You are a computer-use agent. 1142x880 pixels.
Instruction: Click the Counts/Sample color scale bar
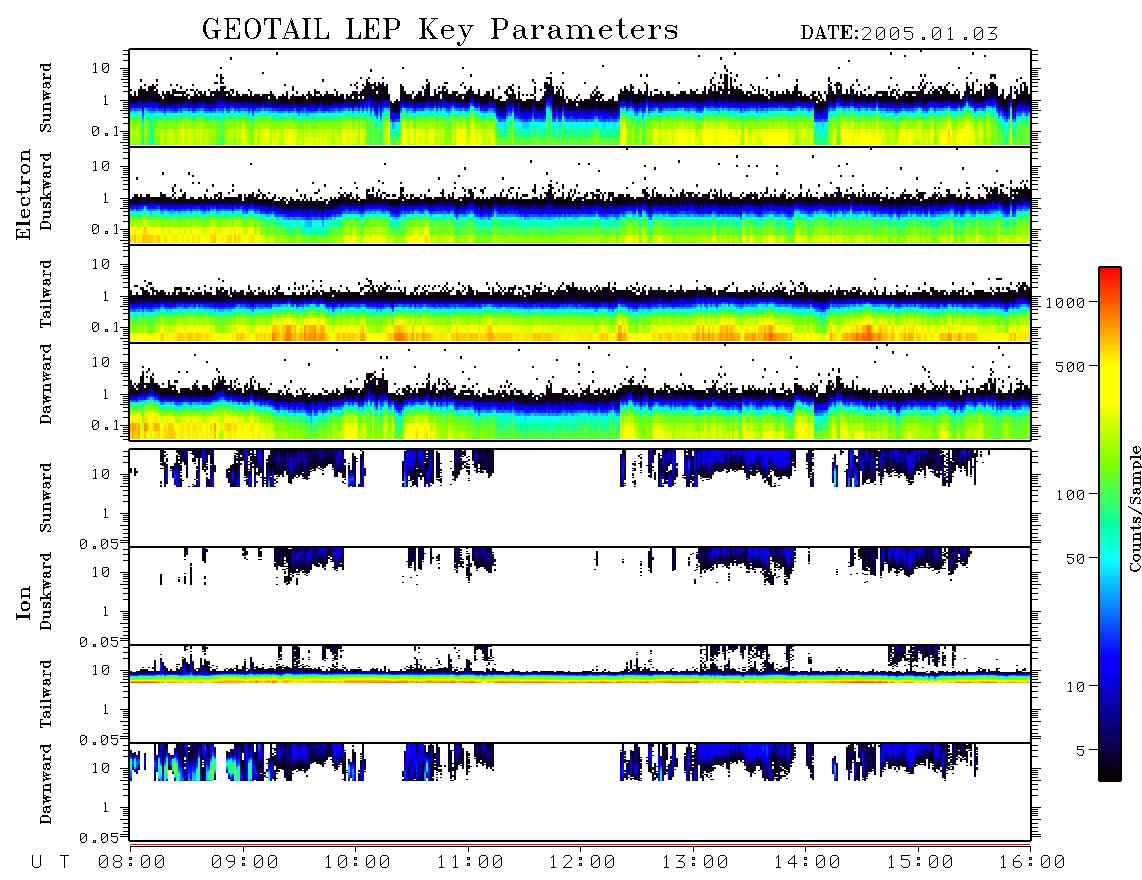[x=1110, y=524]
